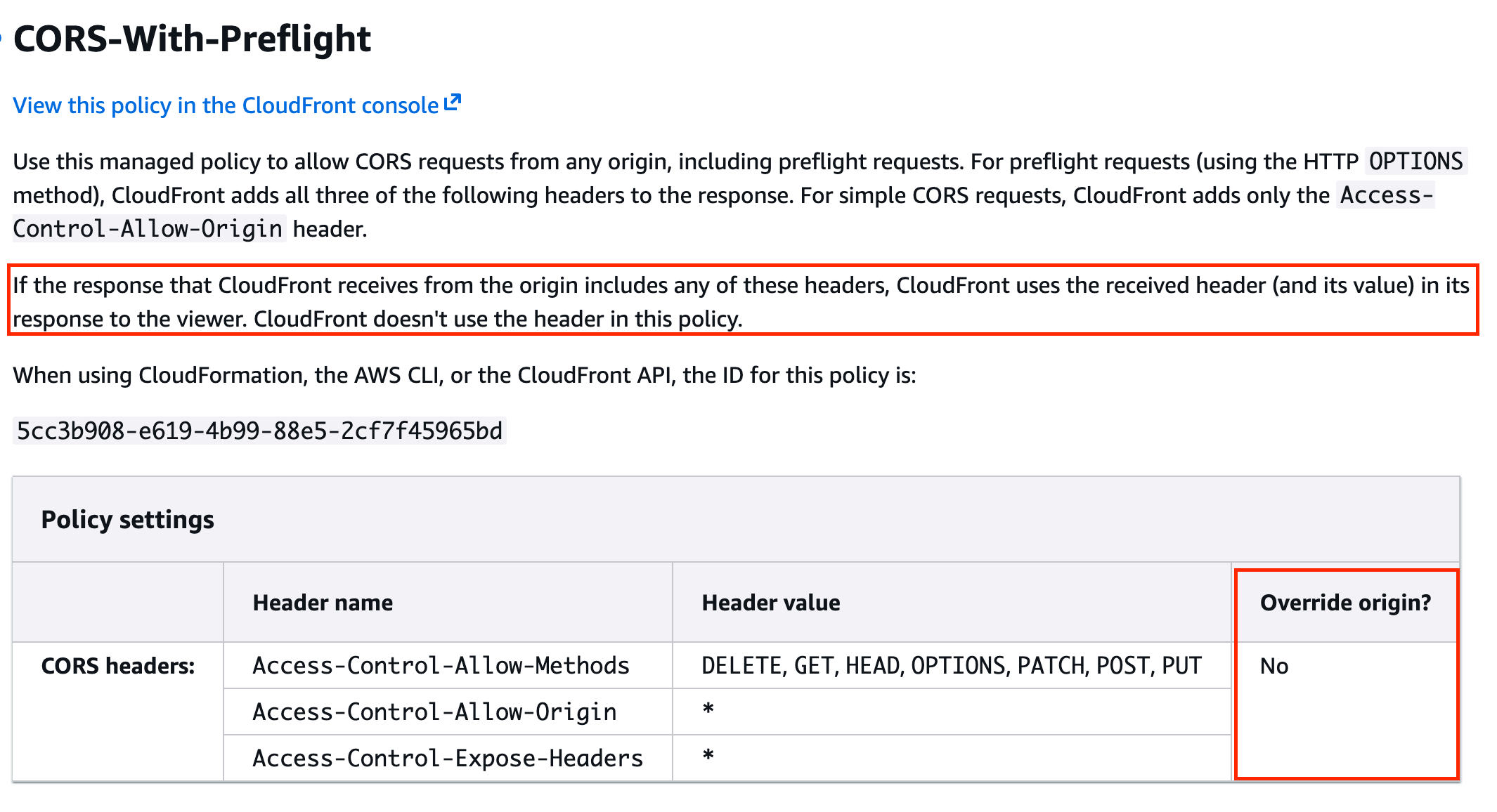Click the sentence mentioning CloudFormation and AWS CLI
The image size is (1497, 812).
pyautogui.click(x=464, y=375)
